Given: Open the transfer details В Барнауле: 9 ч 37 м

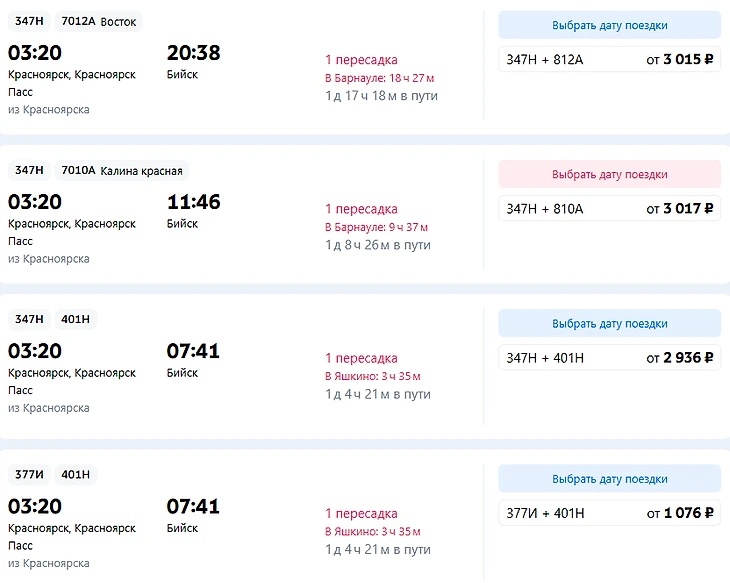Looking at the screenshot, I should click(376, 227).
